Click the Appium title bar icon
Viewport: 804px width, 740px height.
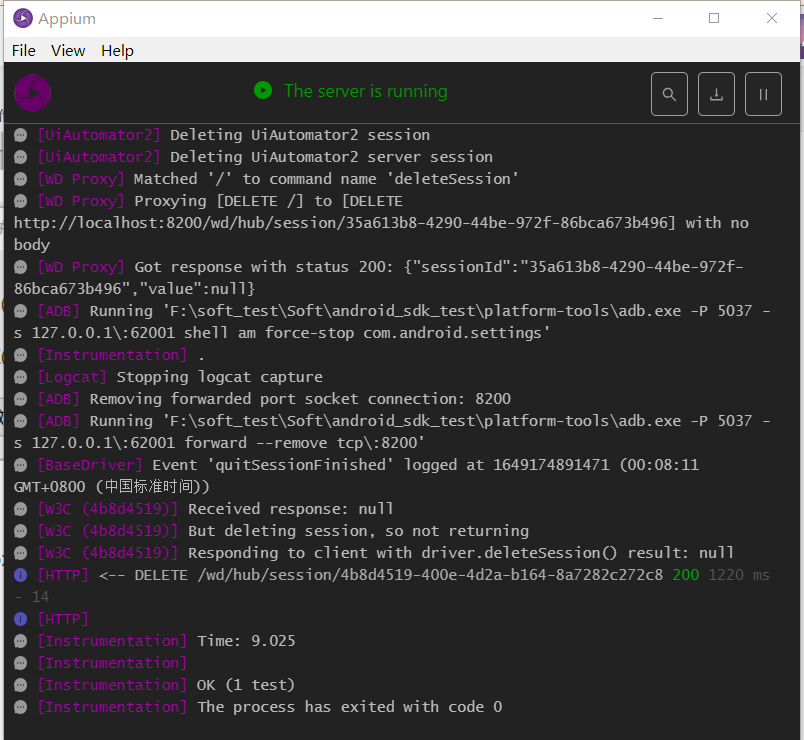pyautogui.click(x=23, y=18)
